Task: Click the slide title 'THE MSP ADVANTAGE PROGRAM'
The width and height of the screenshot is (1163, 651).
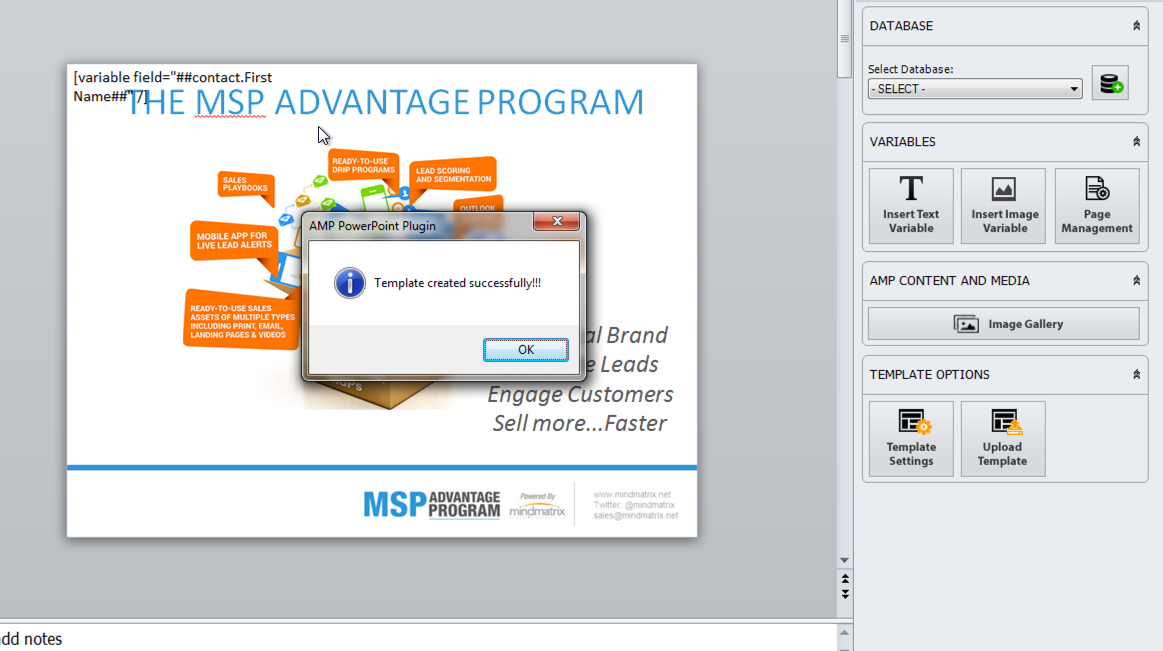Action: pyautogui.click(x=386, y=102)
